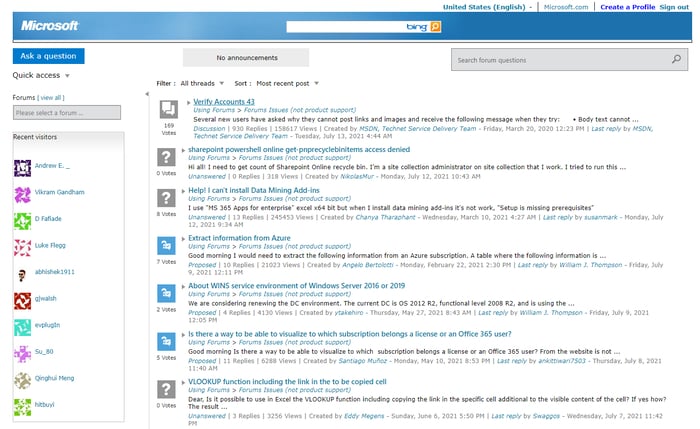Open abhishek1911 avatar image
The width and height of the screenshot is (700, 429).
22,275
